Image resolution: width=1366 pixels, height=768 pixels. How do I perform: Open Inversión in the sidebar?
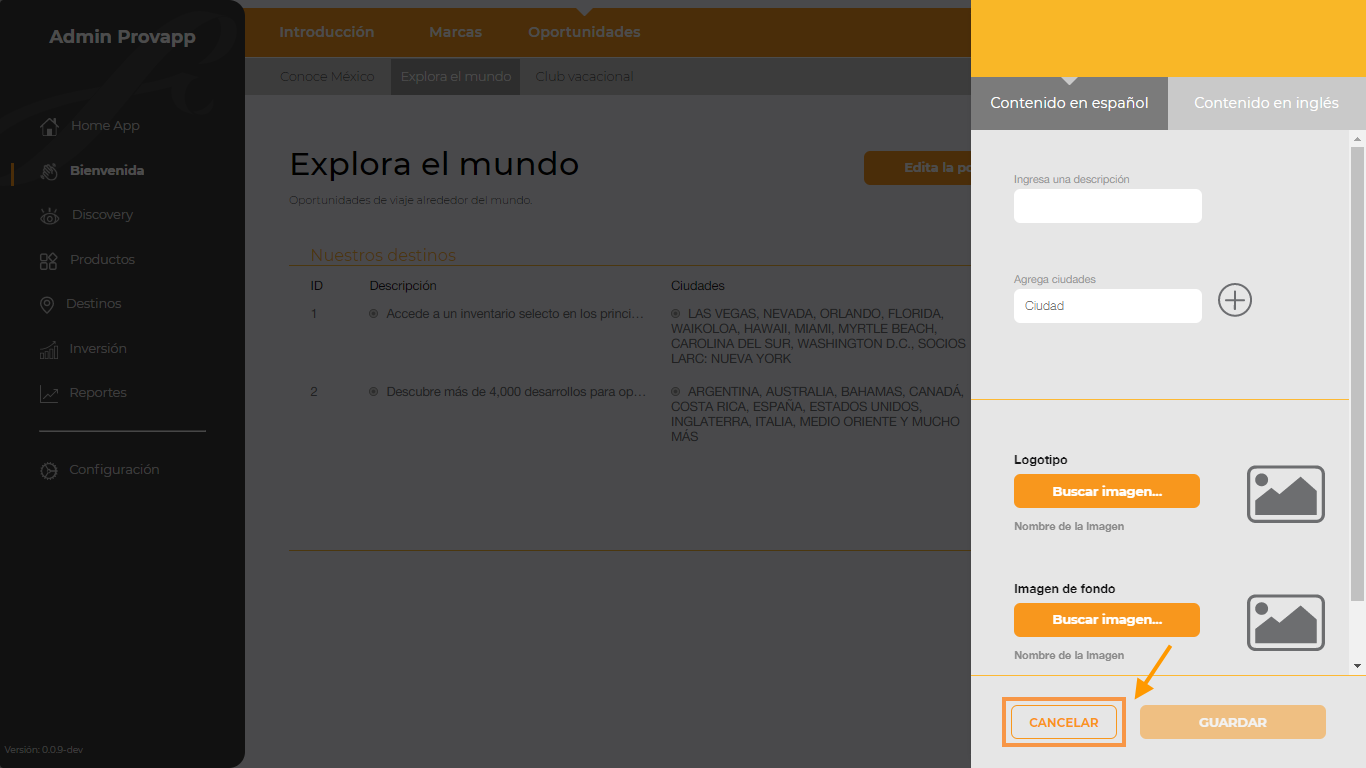(98, 348)
